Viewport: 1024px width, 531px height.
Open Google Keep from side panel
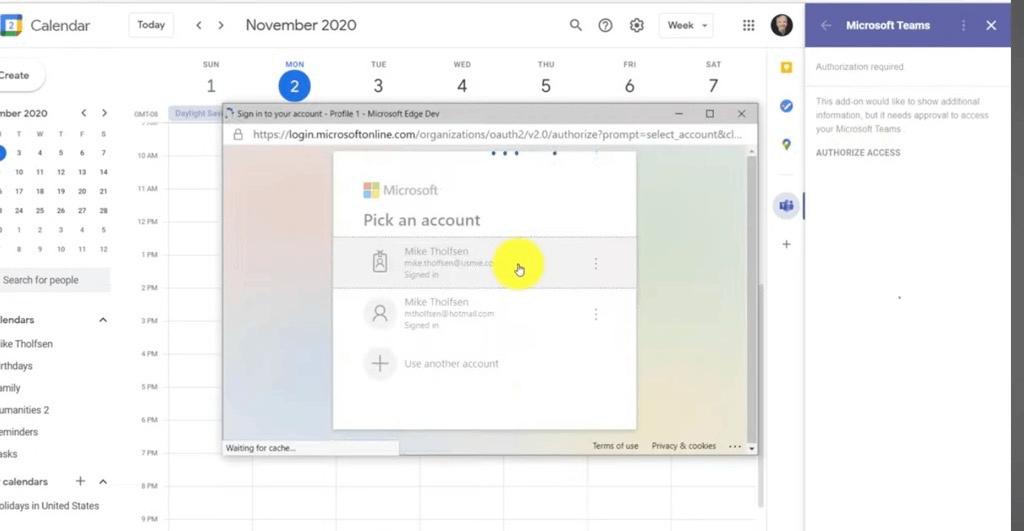point(786,67)
